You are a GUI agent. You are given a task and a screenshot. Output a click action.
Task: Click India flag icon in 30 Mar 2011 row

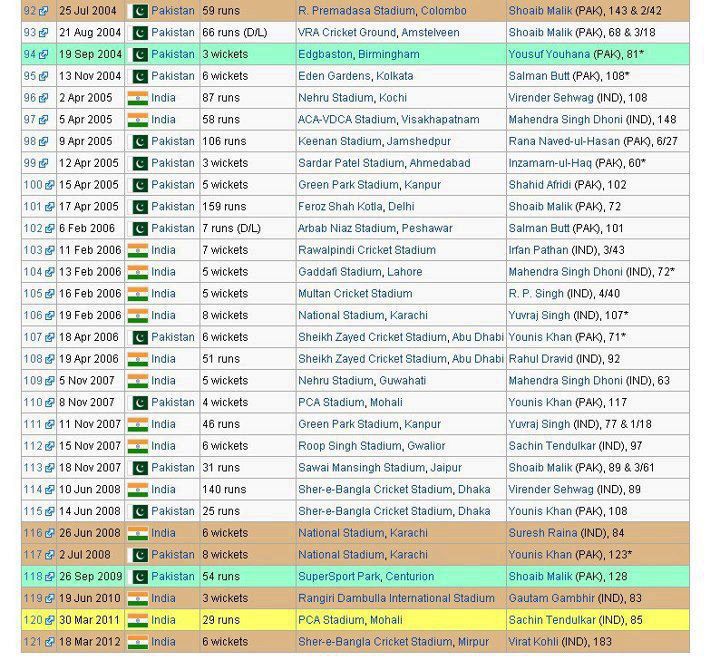click(138, 620)
